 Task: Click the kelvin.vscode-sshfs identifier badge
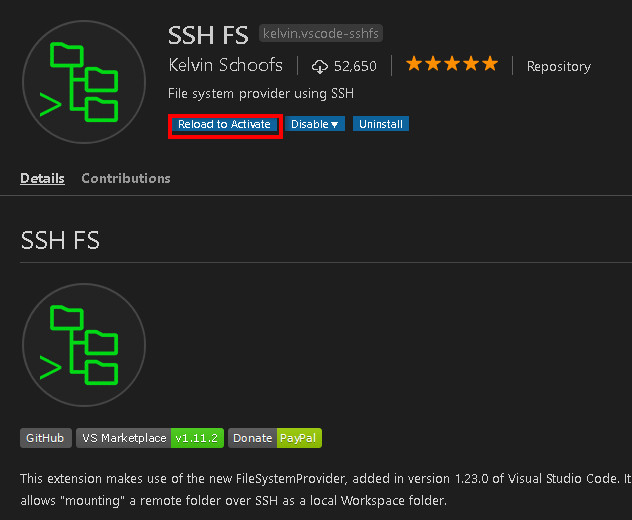point(321,34)
